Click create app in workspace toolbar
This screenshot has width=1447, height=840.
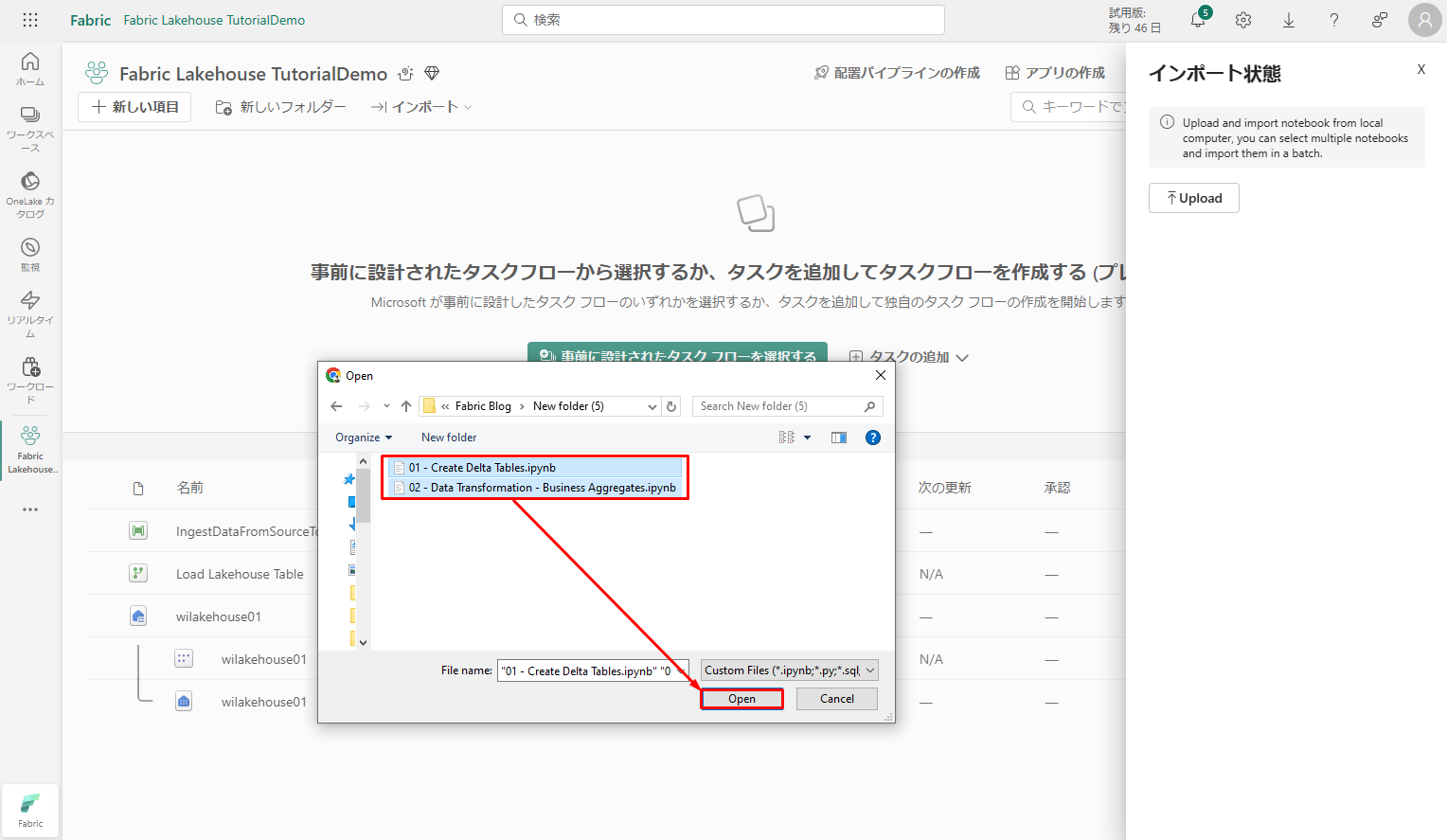click(1055, 73)
